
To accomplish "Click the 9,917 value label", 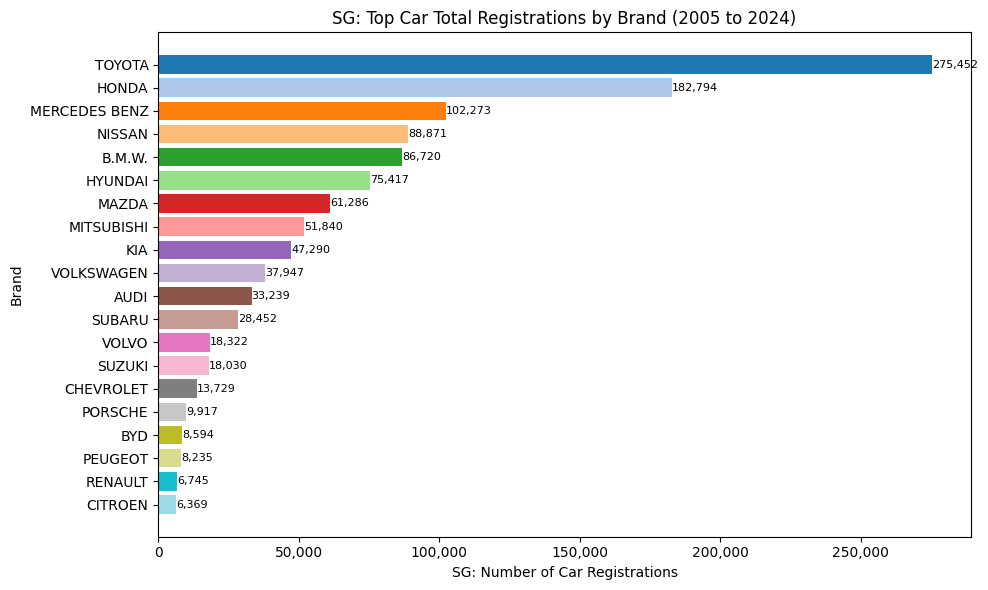I will (x=202, y=412).
